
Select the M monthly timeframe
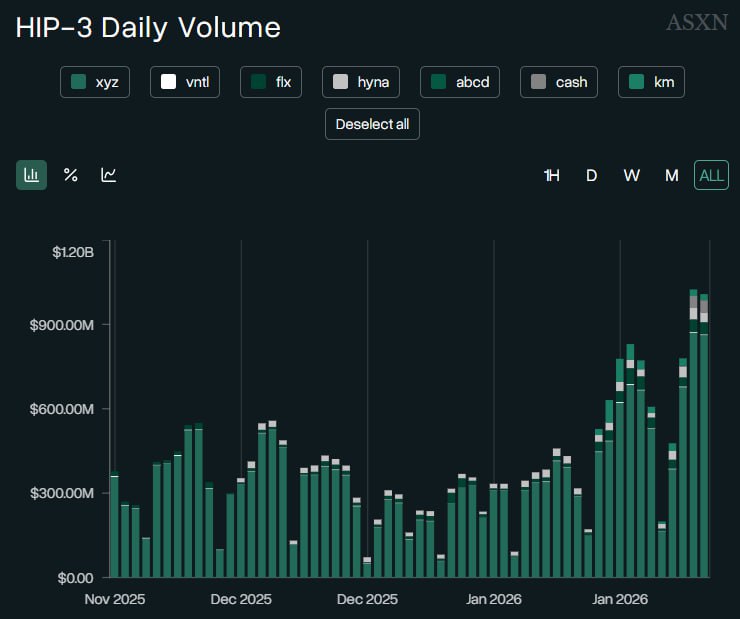672,175
